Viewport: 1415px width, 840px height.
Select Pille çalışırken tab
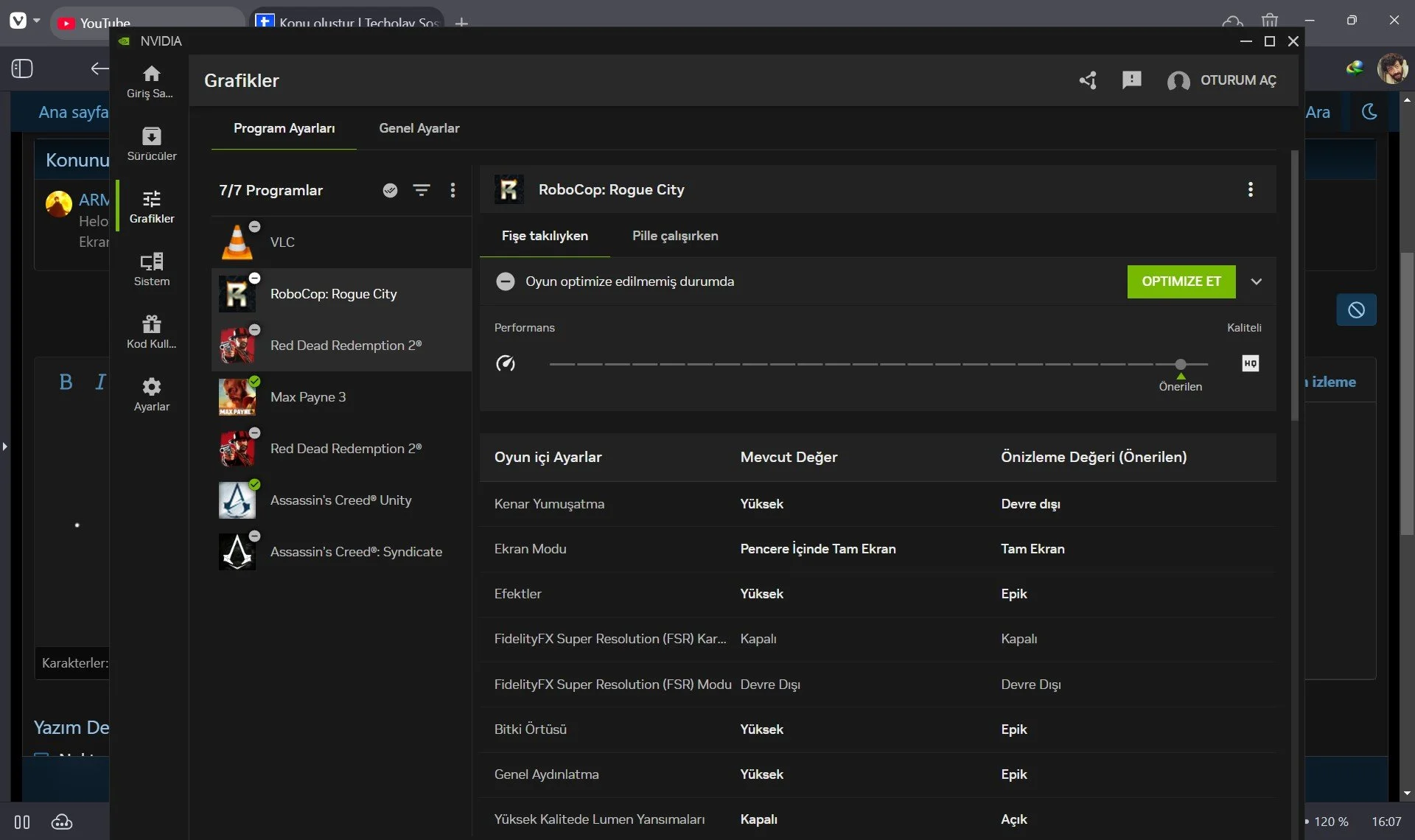click(675, 236)
